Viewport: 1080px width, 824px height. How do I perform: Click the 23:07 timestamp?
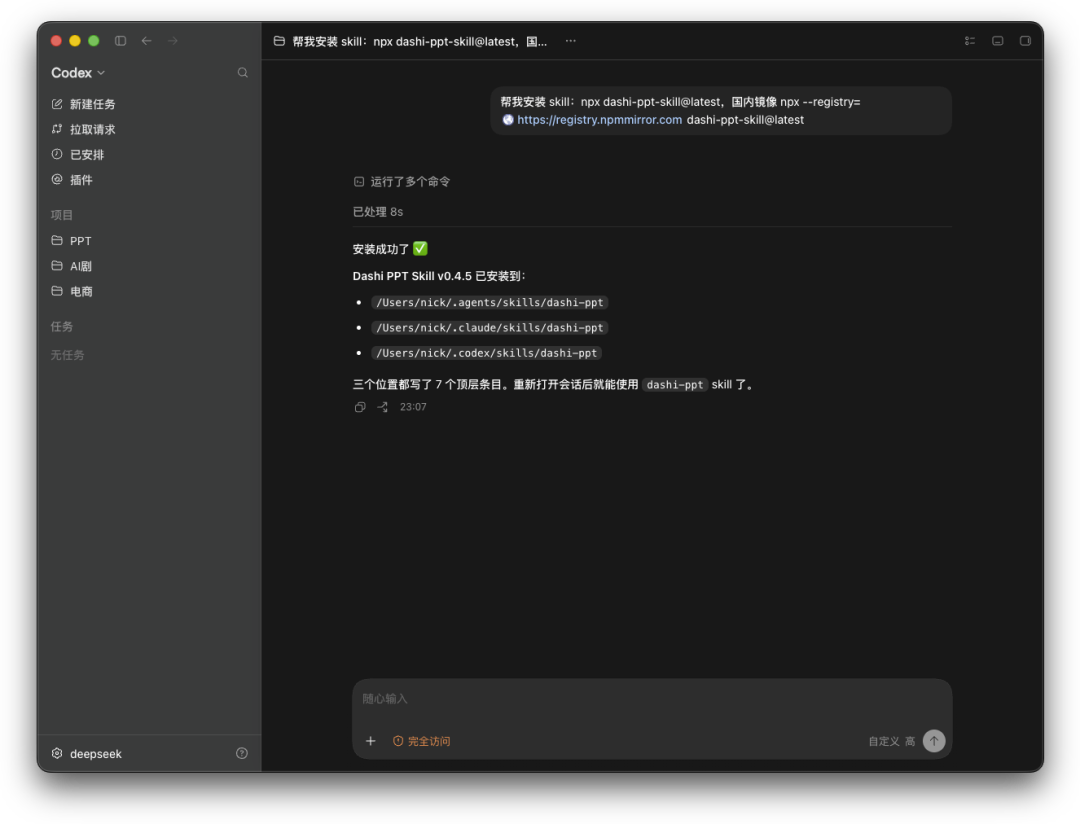(413, 407)
